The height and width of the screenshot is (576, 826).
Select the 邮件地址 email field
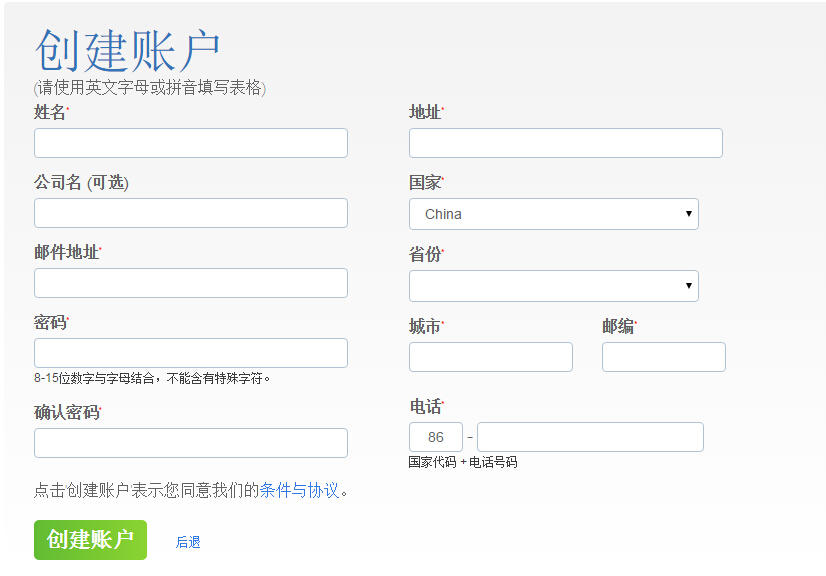190,282
